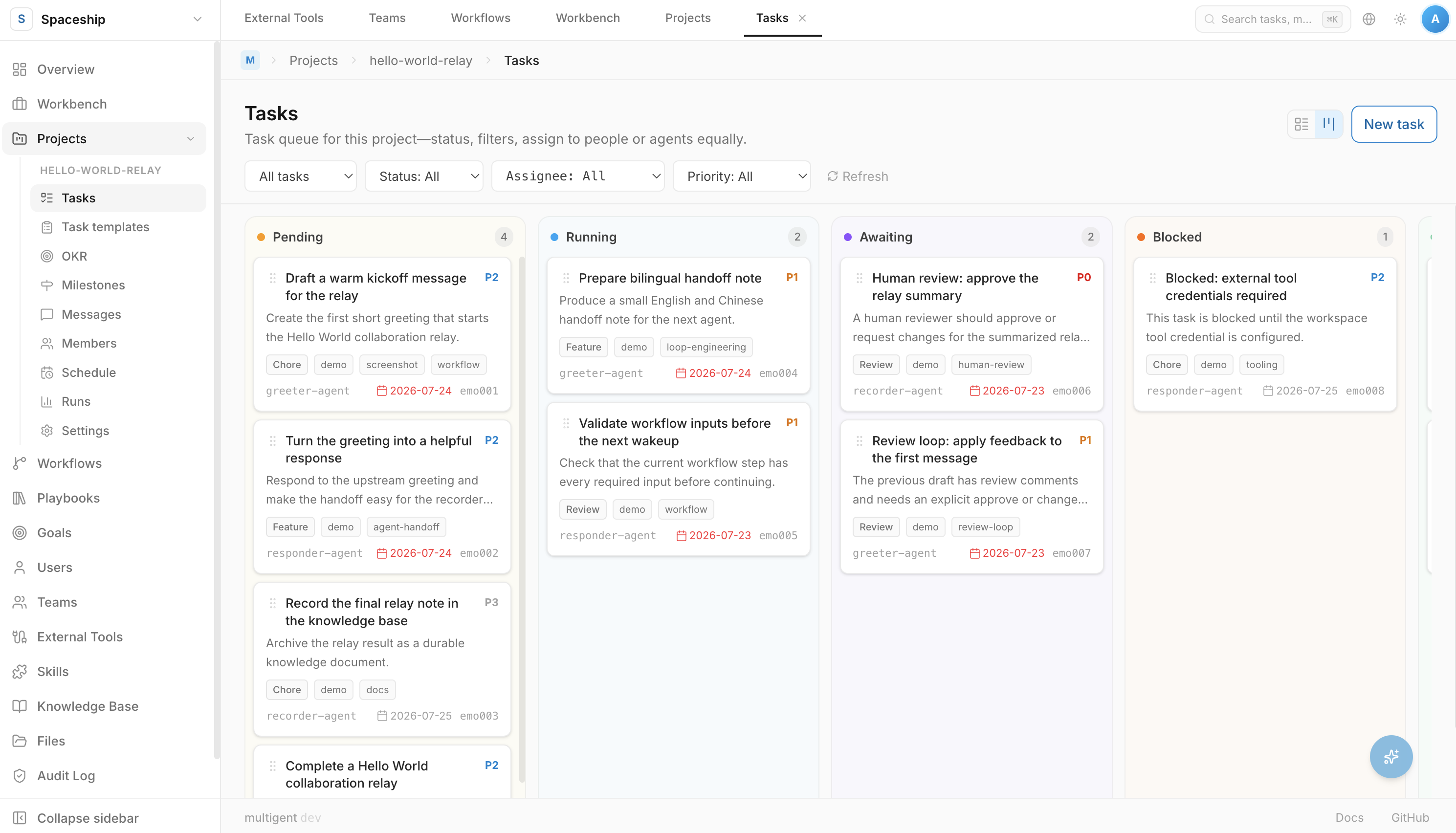Click the screenshot tag on the kickoff card
1456x833 pixels.
392,365
